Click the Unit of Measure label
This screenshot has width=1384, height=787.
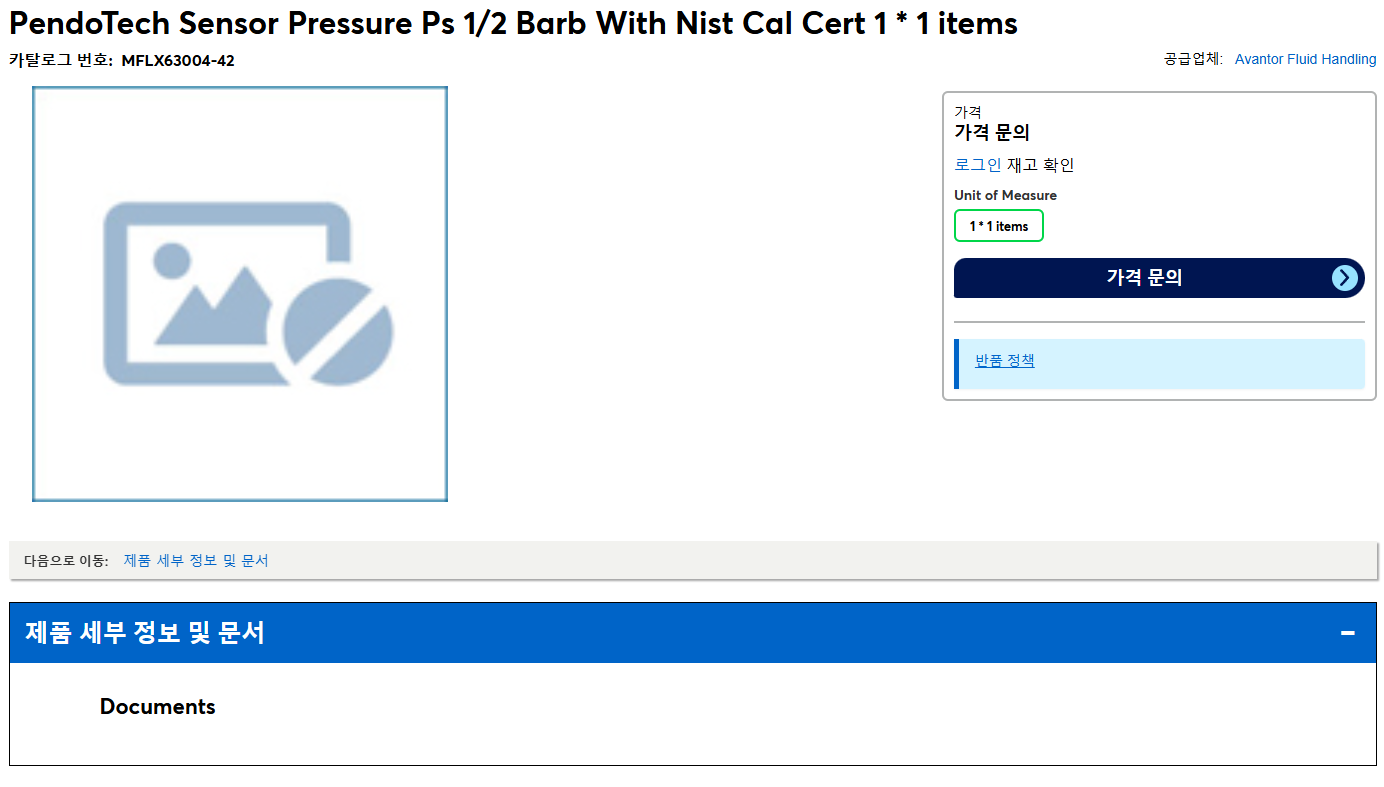[x=1005, y=195]
